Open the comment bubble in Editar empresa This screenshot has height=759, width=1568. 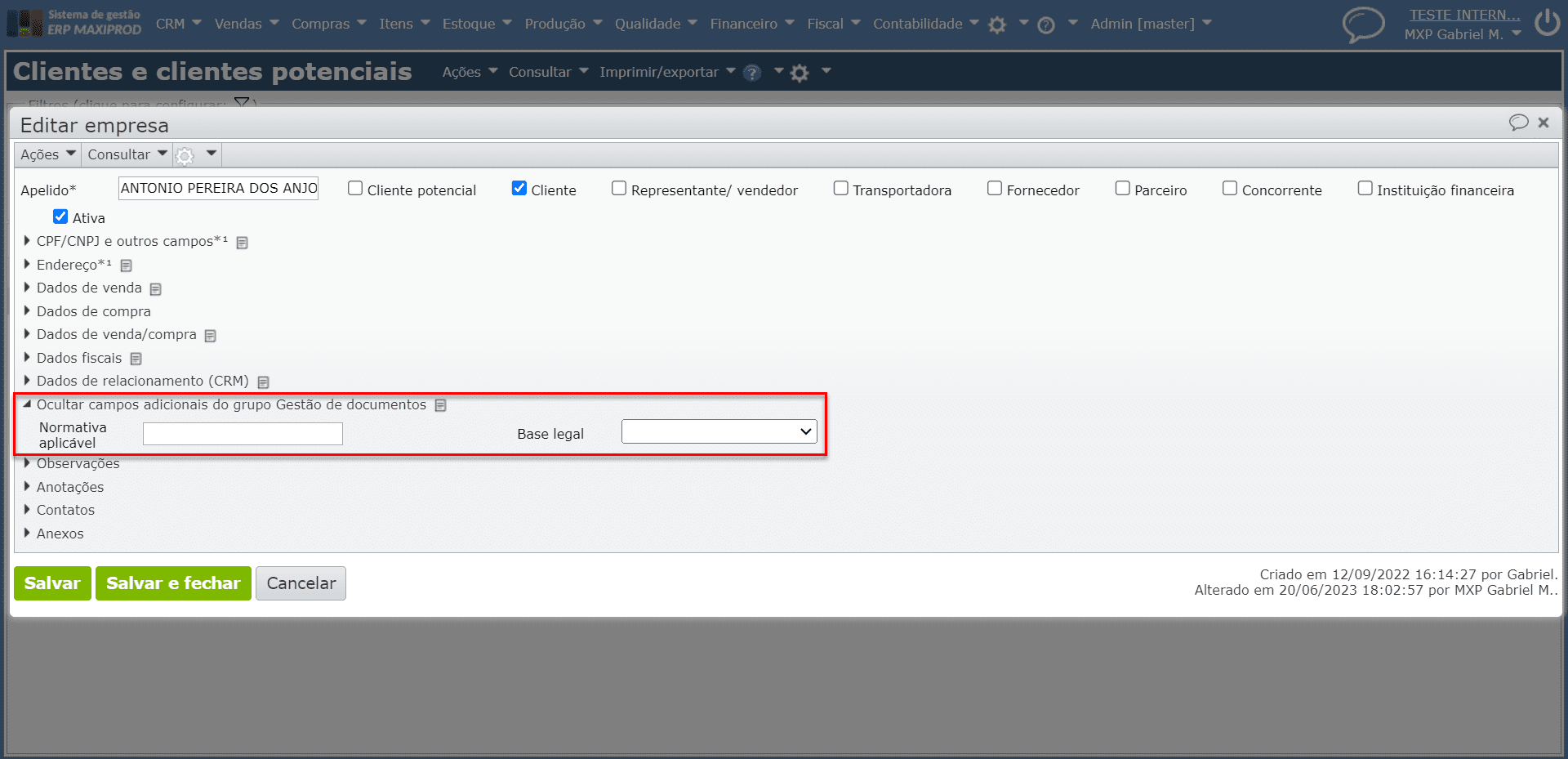click(x=1518, y=123)
